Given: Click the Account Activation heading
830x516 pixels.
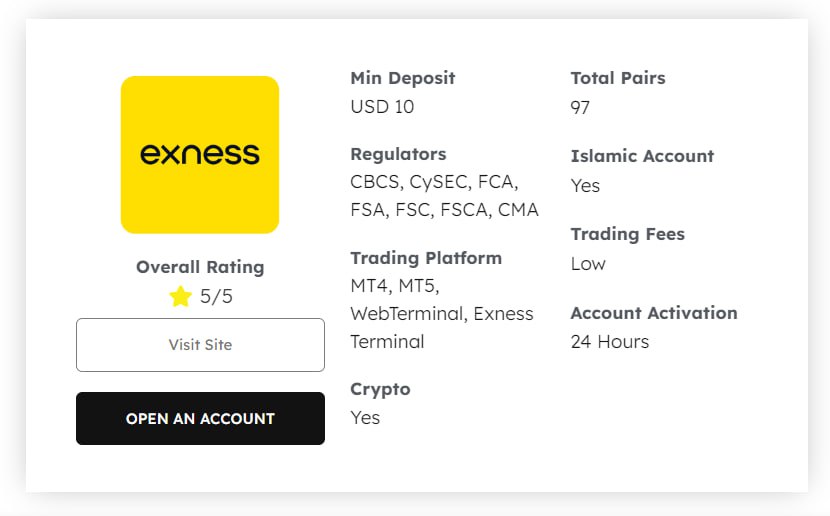Looking at the screenshot, I should pos(653,312).
